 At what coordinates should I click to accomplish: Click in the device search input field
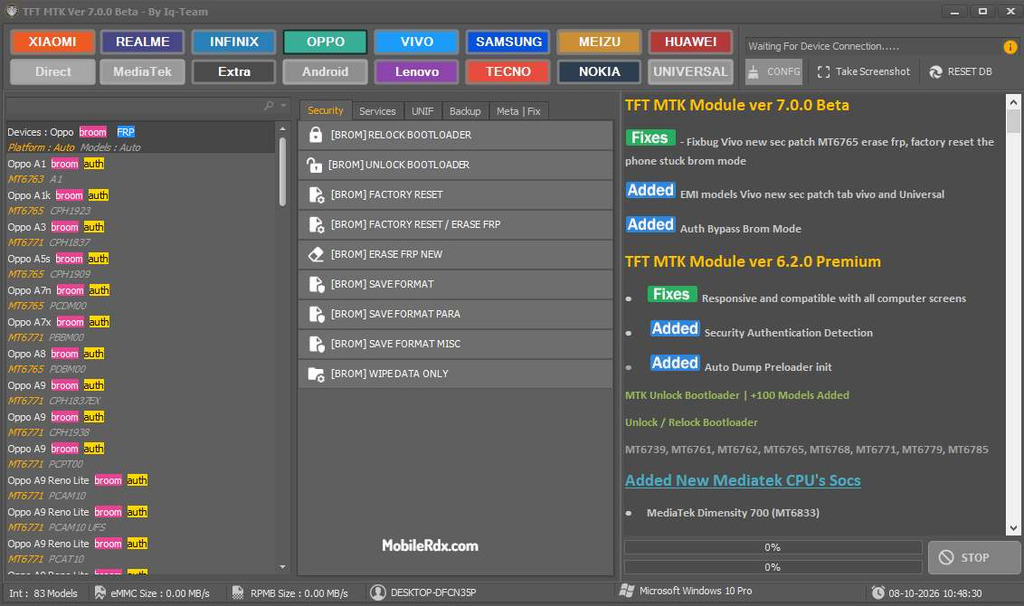(134, 105)
